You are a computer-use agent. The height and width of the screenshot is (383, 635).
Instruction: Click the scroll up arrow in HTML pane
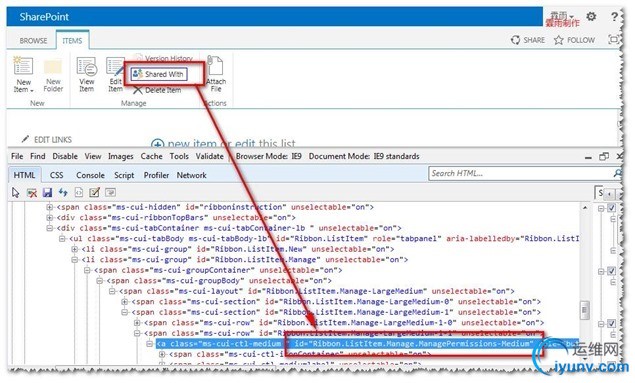(585, 207)
